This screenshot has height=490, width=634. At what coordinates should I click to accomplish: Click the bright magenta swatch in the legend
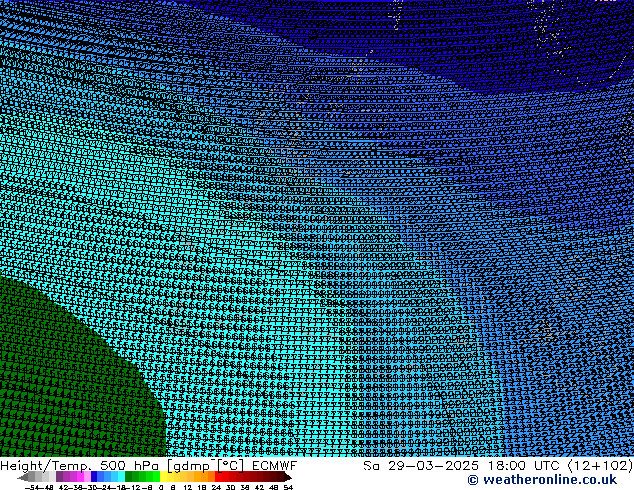(80, 476)
